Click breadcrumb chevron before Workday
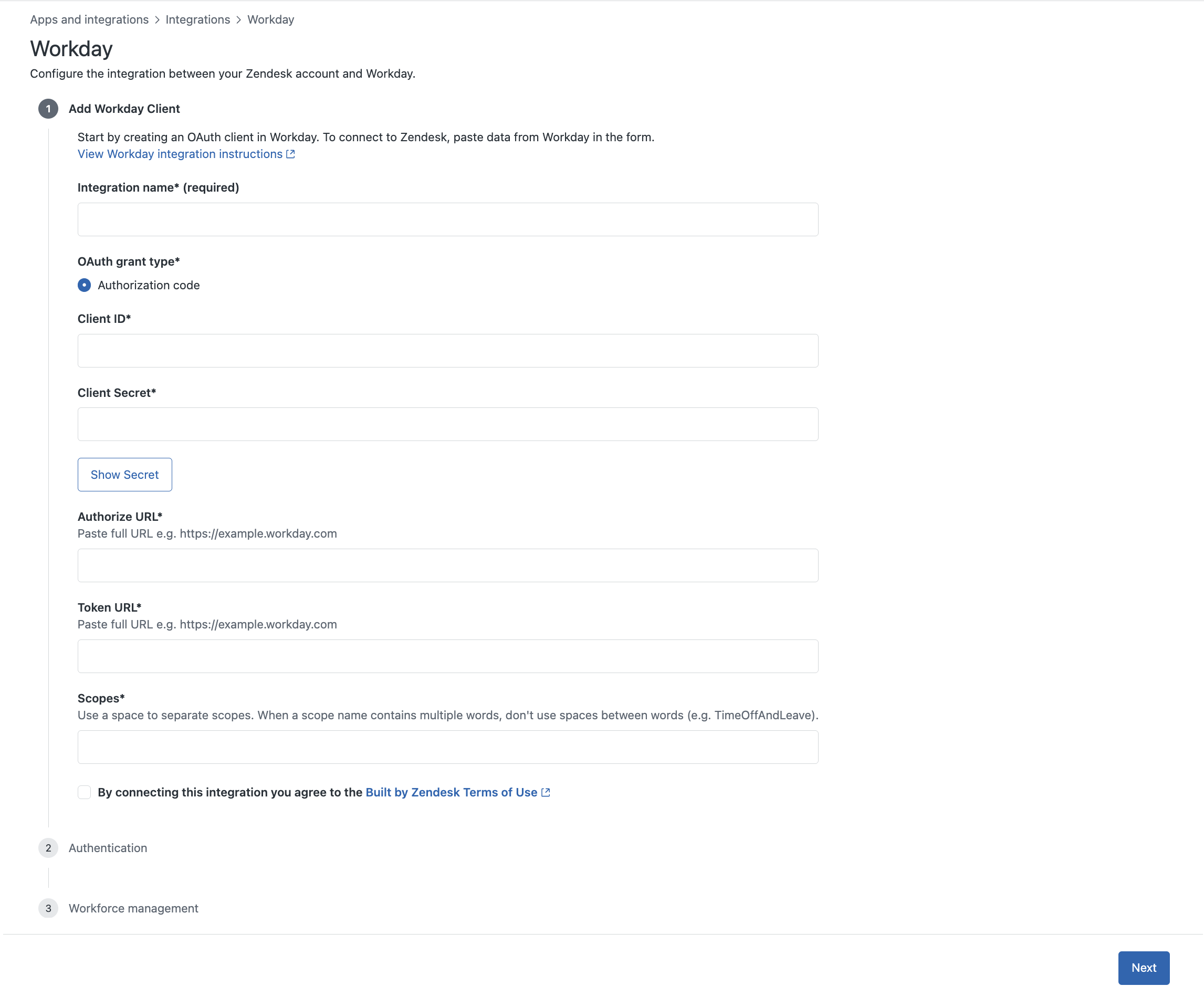The height and width of the screenshot is (997, 1204). (x=238, y=20)
